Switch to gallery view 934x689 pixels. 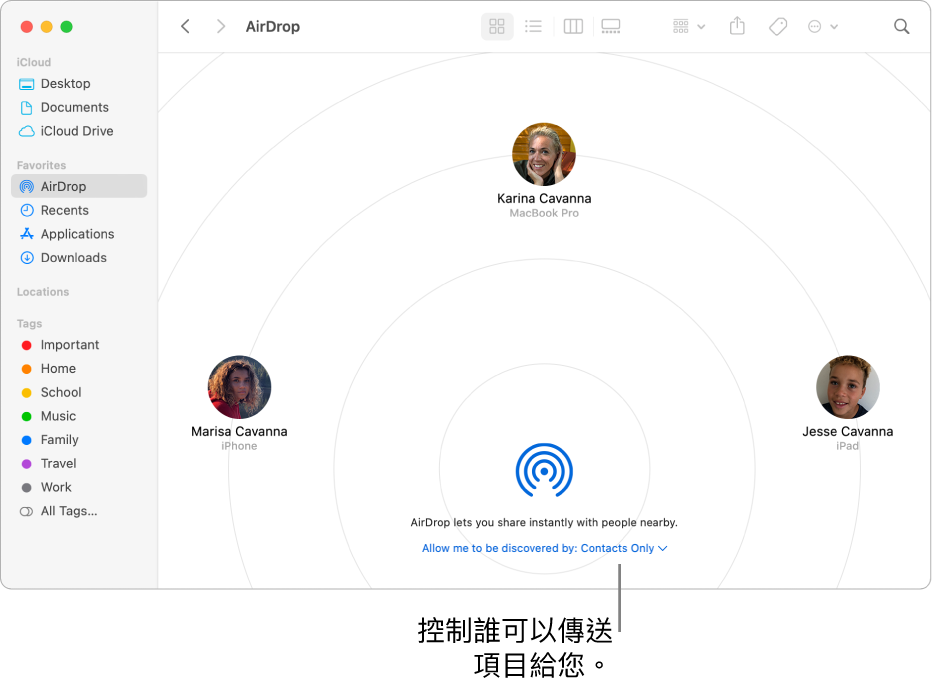[611, 26]
